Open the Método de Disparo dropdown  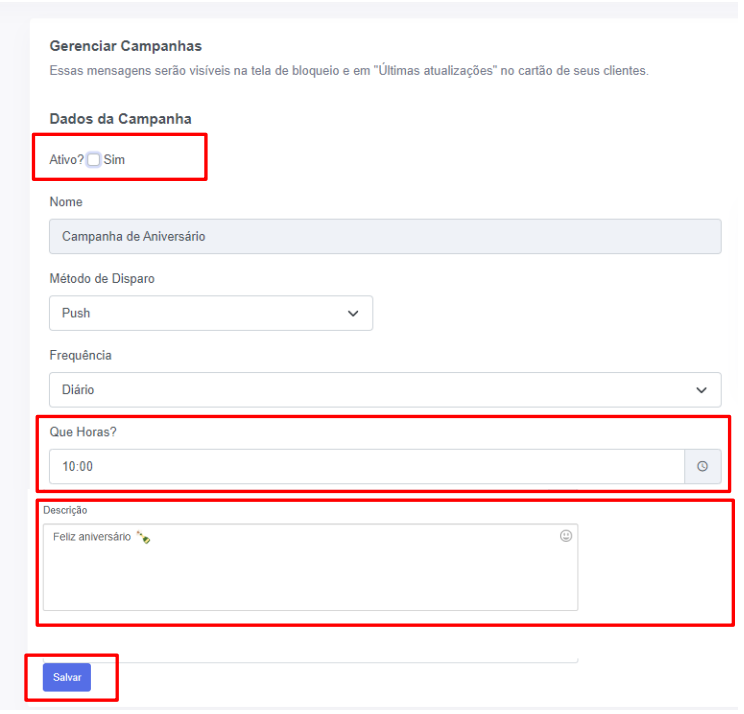coord(210,313)
